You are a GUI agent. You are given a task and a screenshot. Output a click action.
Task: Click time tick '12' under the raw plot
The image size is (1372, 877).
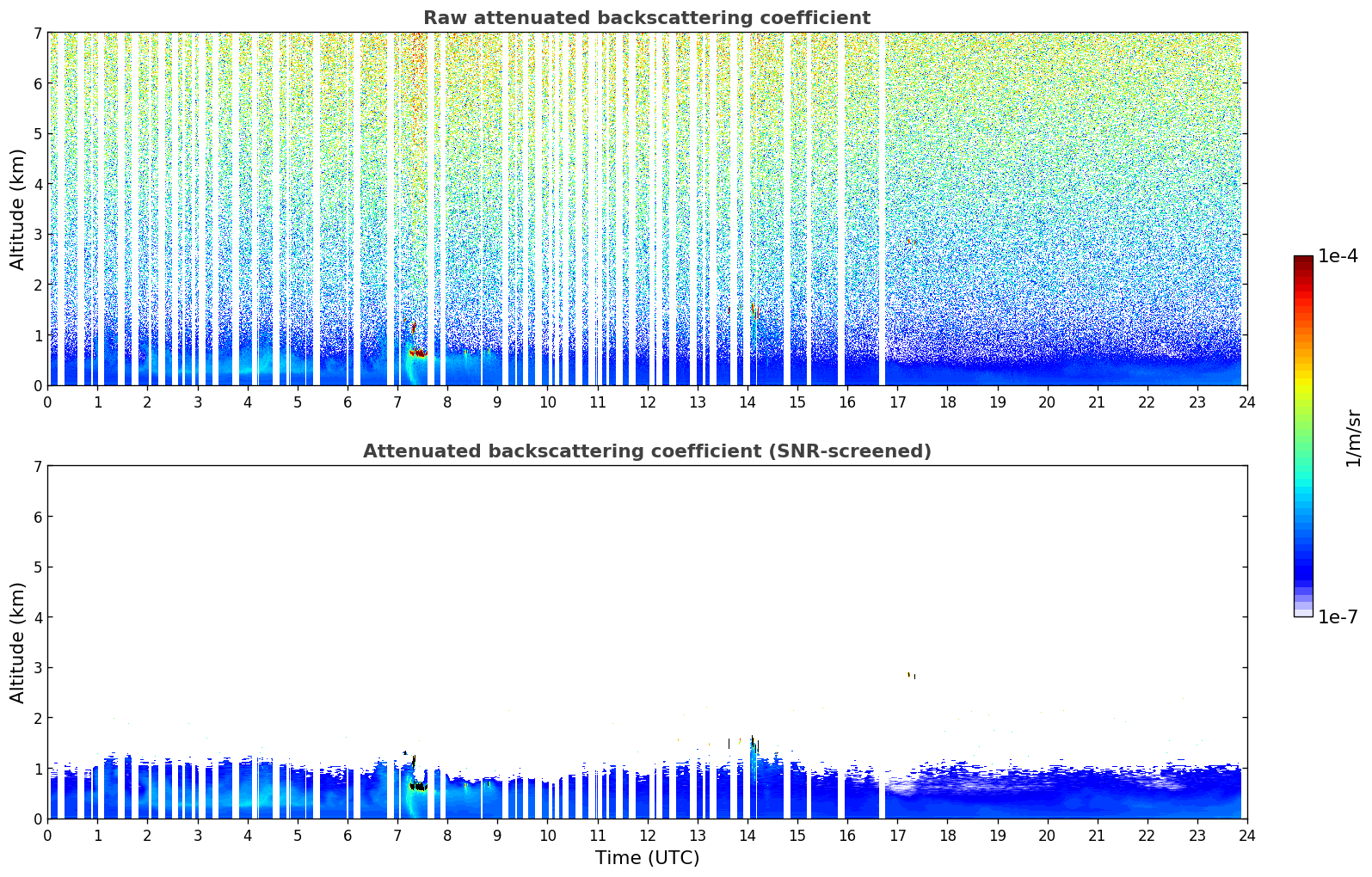647,402
